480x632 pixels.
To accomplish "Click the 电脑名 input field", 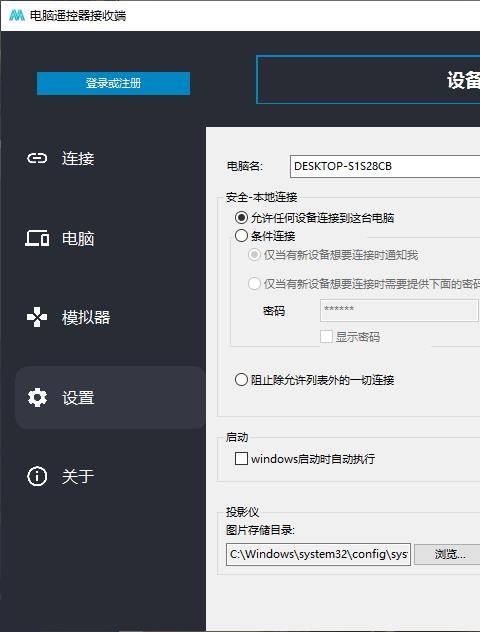I will [x=385, y=166].
